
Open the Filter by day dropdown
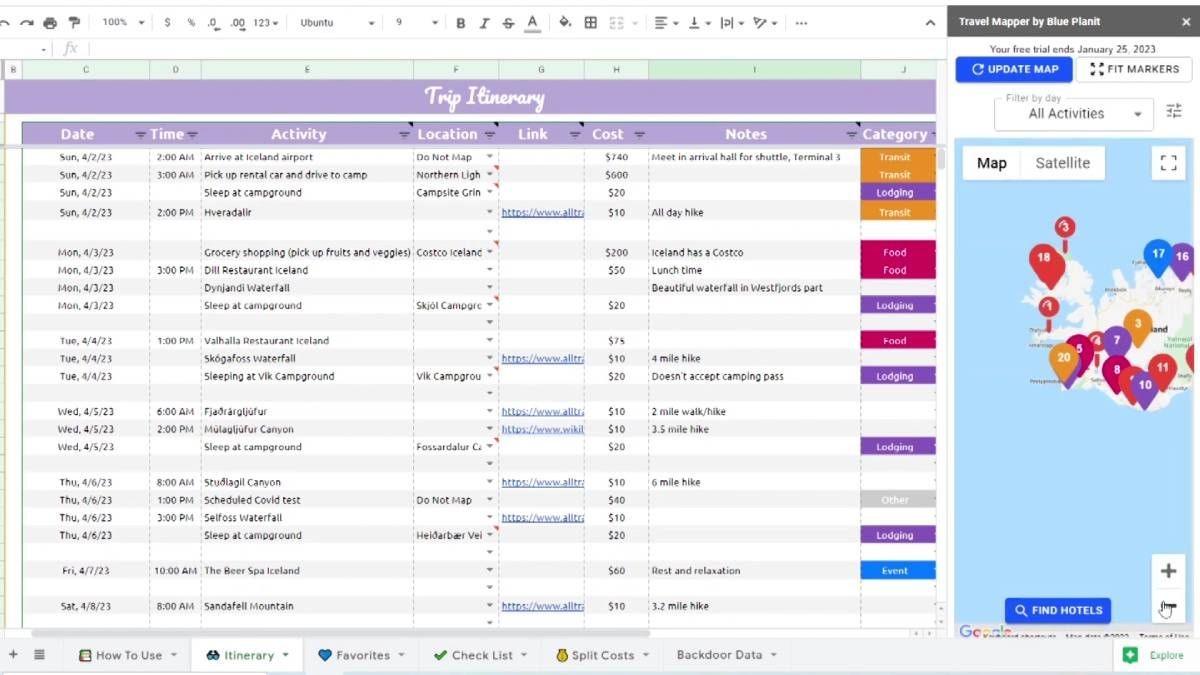coord(1073,113)
